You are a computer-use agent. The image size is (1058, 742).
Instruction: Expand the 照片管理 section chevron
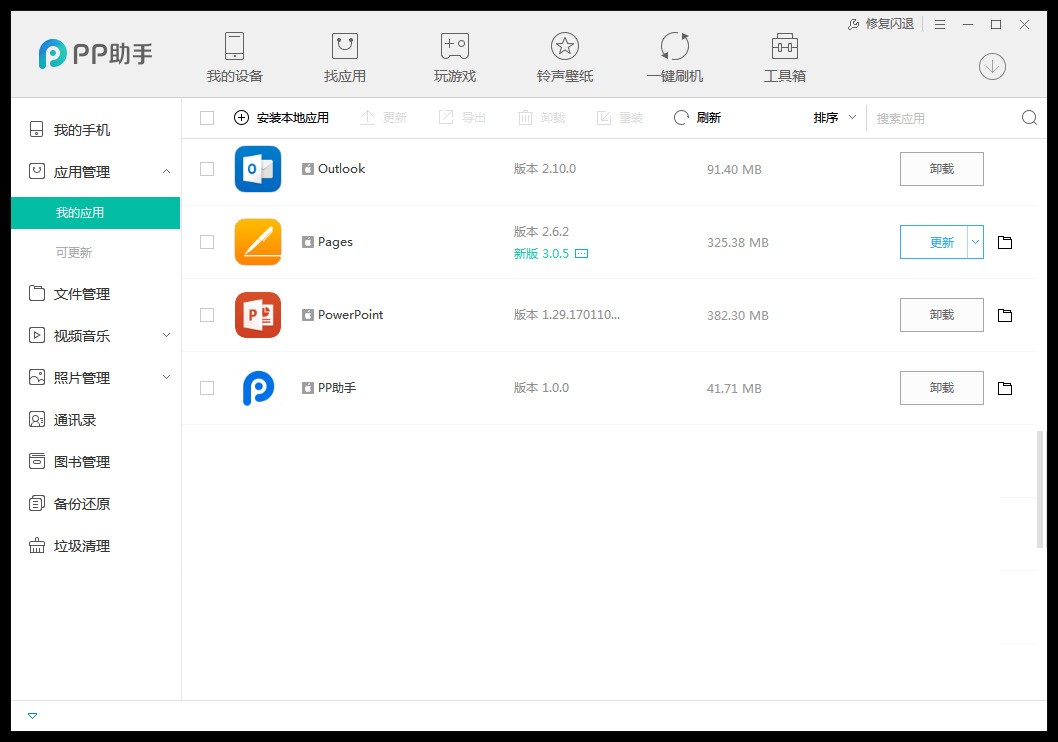[167, 377]
